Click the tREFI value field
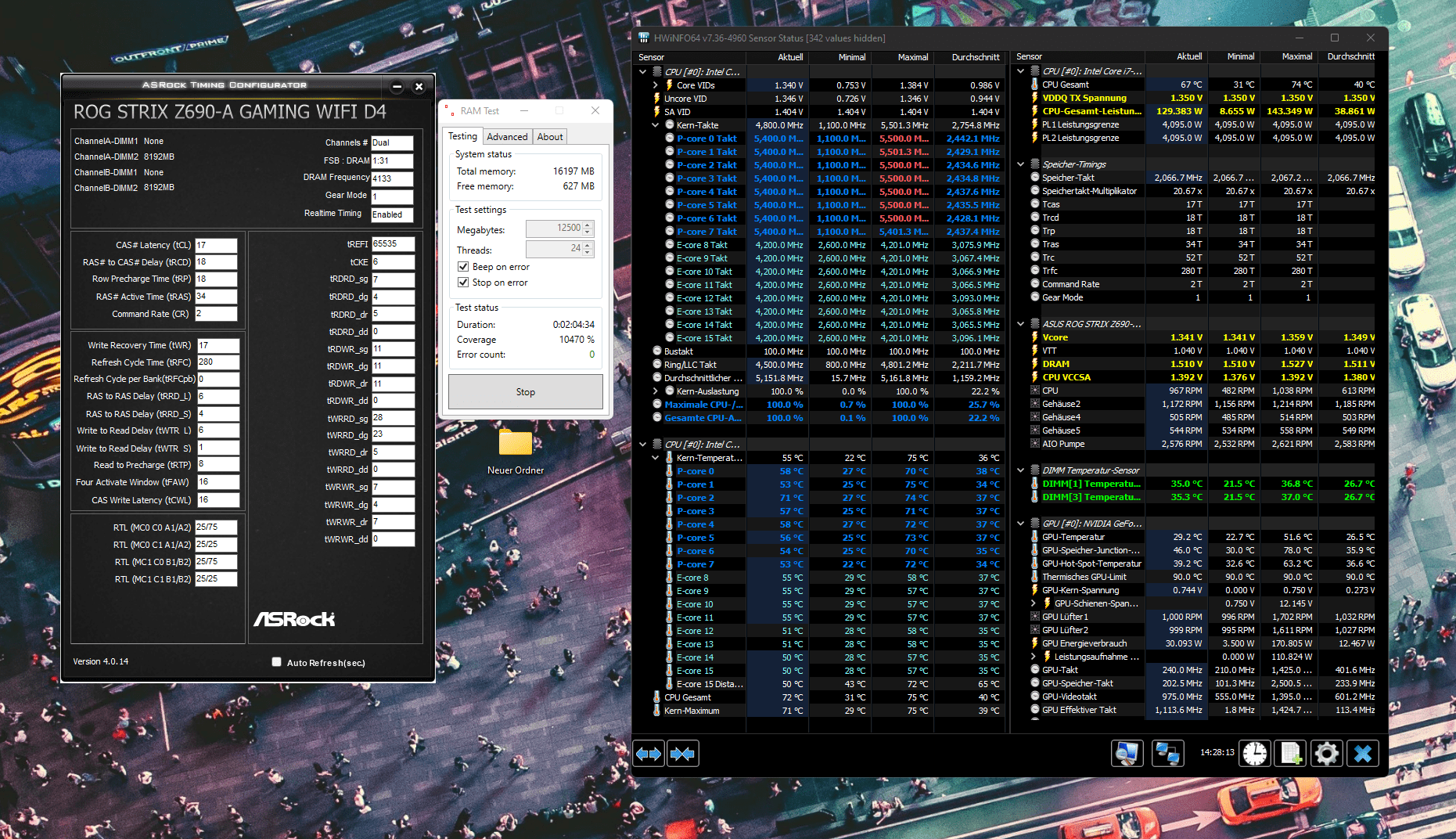The width and height of the screenshot is (1456, 839). [x=393, y=243]
